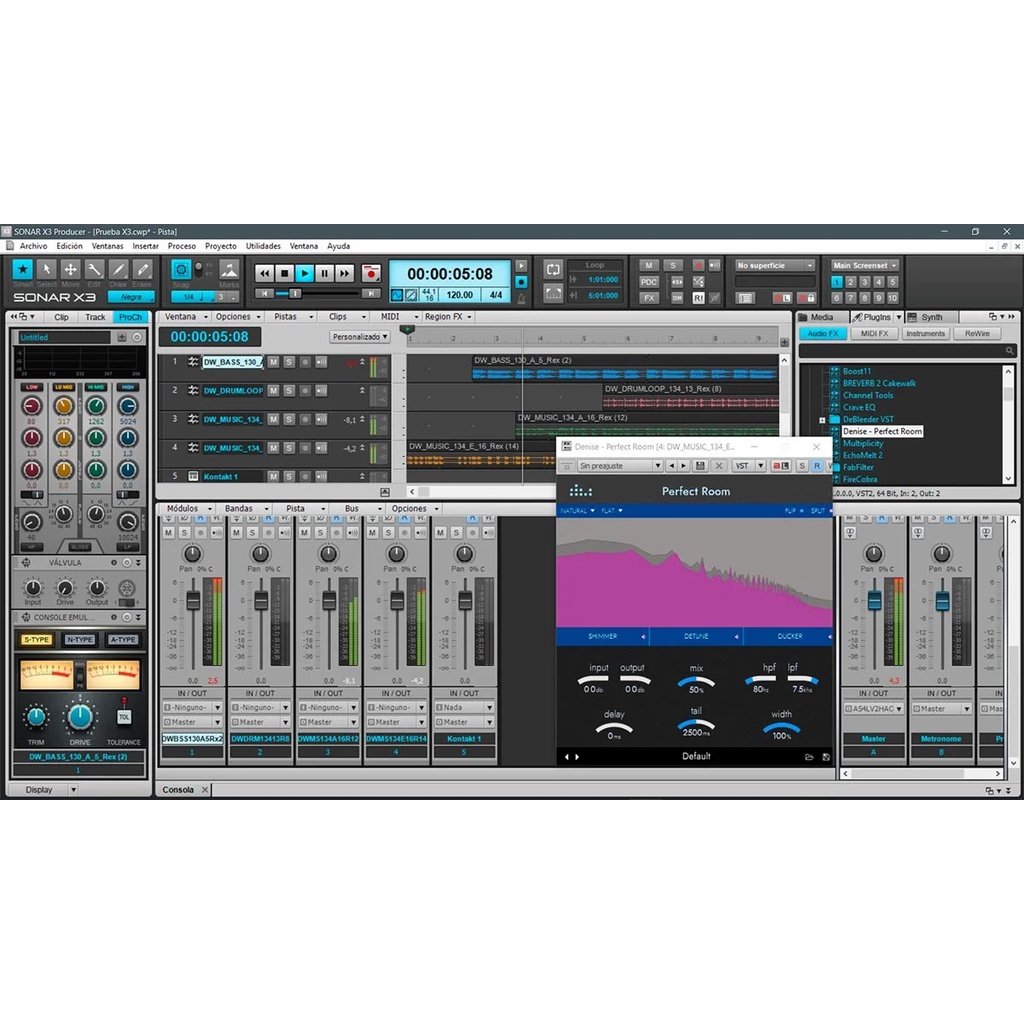1024x1024 pixels.
Task: Click the mix knob in Perfect Room
Action: (x=696, y=684)
